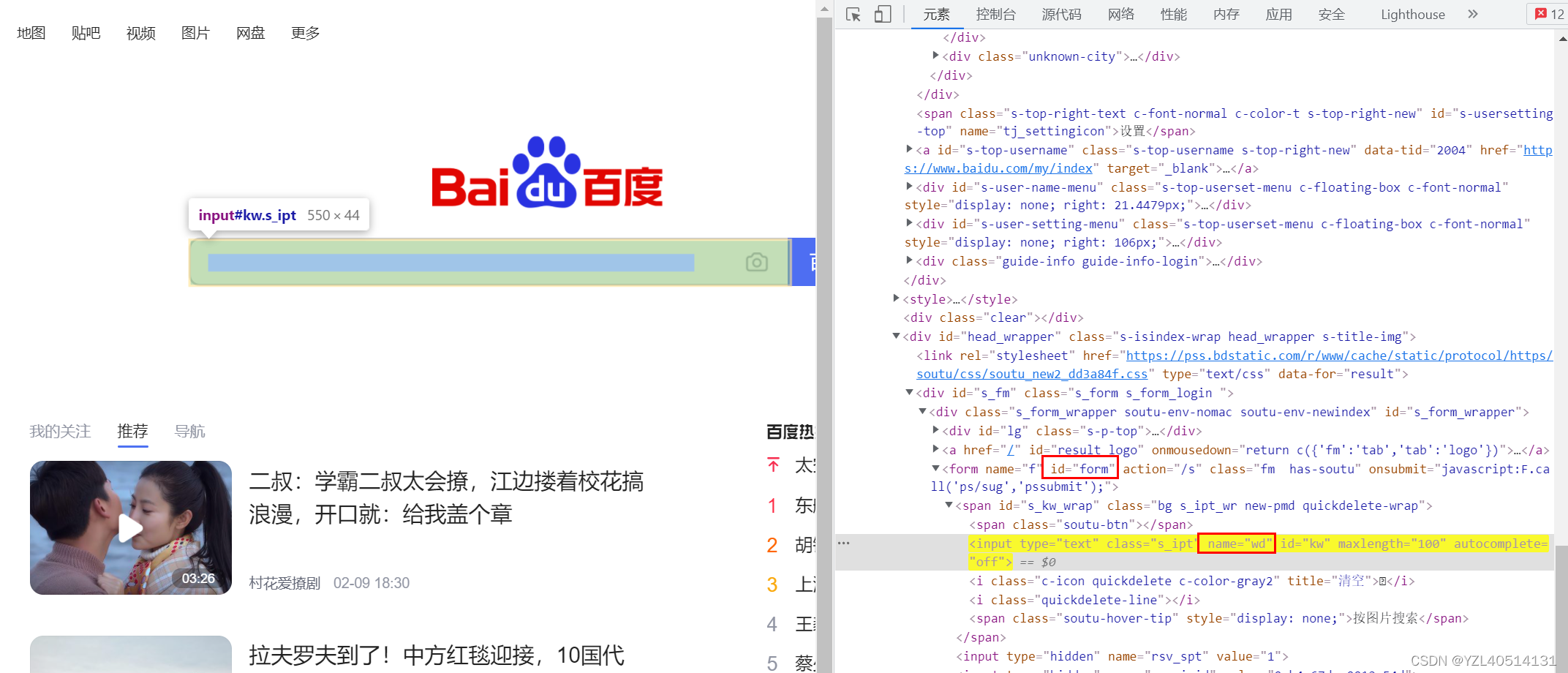1568x673 pixels.
Task: Select input hidden rsv_spt DOM row
Action: [1122, 656]
